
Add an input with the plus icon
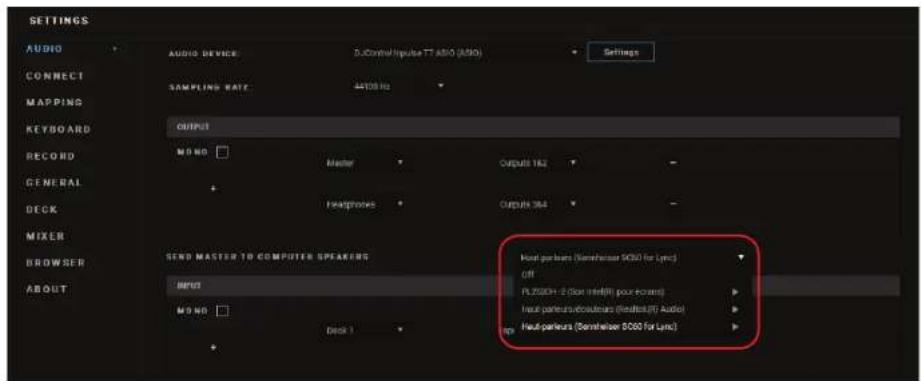(x=214, y=348)
